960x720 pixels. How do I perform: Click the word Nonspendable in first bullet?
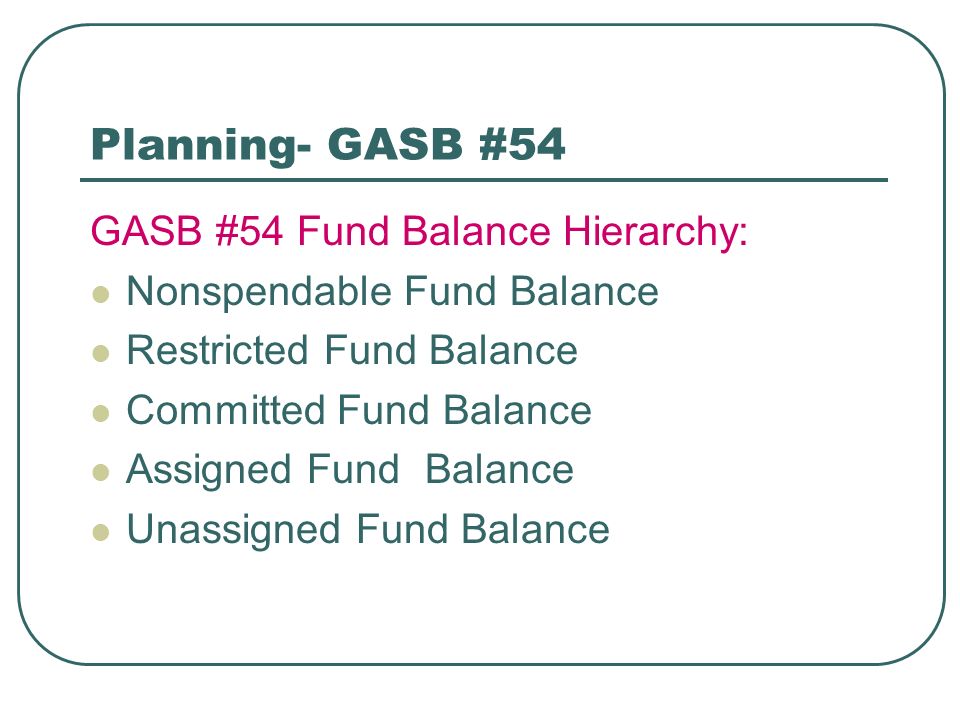pyautogui.click(x=258, y=291)
